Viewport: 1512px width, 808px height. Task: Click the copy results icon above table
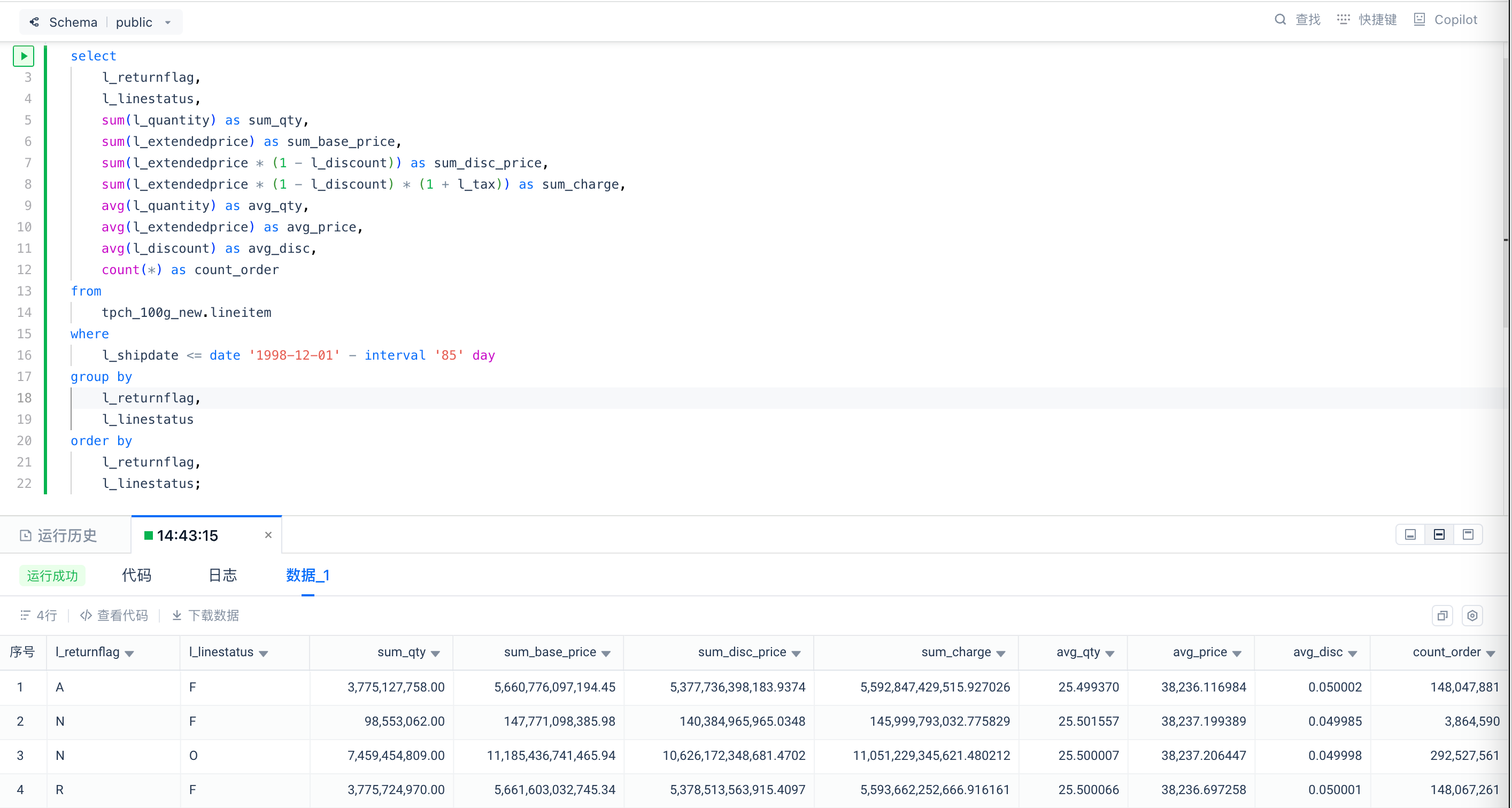coord(1441,616)
